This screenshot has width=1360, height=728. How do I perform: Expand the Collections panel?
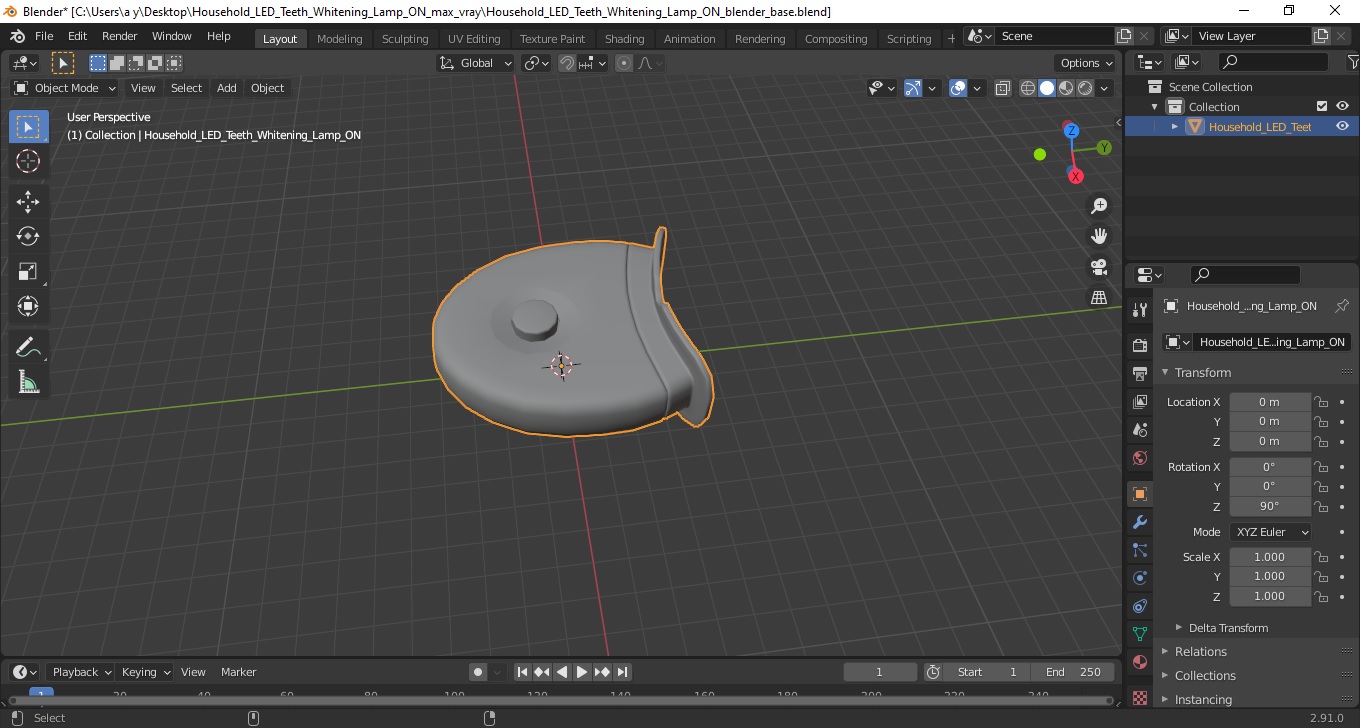point(1205,675)
